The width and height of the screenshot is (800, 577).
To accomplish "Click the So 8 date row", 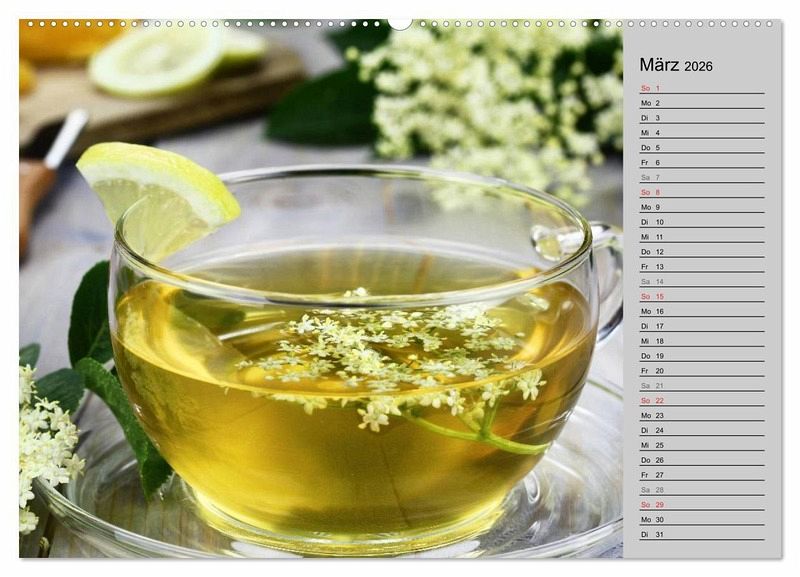I will [702, 192].
